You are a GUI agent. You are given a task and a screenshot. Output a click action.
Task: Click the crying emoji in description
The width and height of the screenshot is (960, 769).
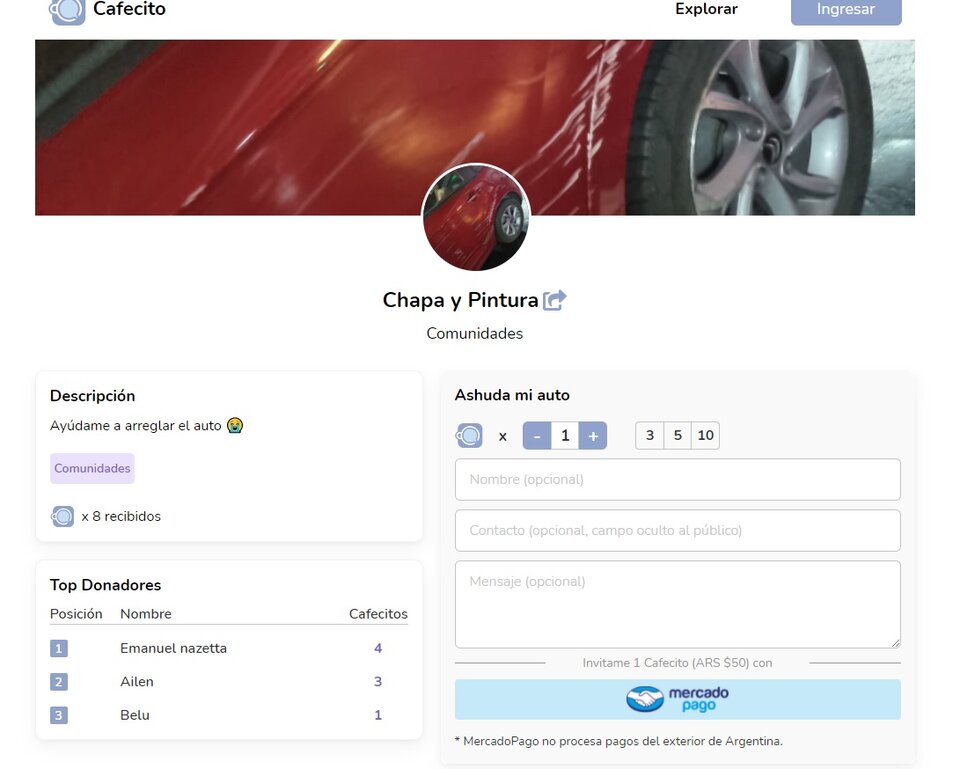coord(234,425)
